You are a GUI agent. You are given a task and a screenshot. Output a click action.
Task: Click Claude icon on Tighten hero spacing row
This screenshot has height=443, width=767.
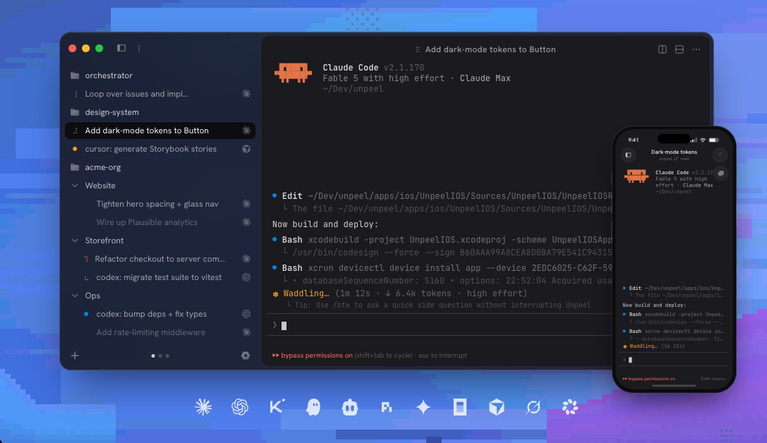click(x=247, y=204)
